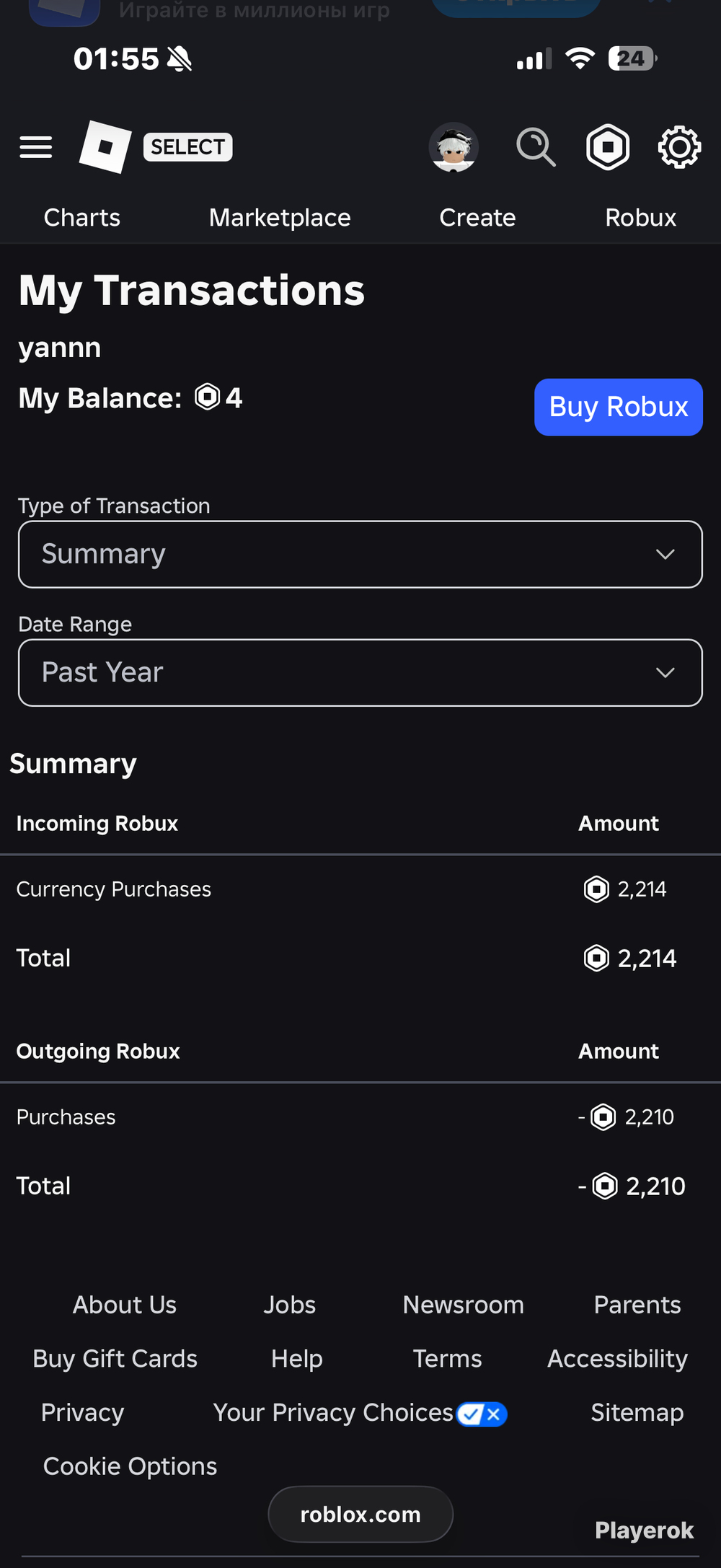Tap the Roblox logo icon
Viewport: 721px width, 1568px height.
click(105, 147)
